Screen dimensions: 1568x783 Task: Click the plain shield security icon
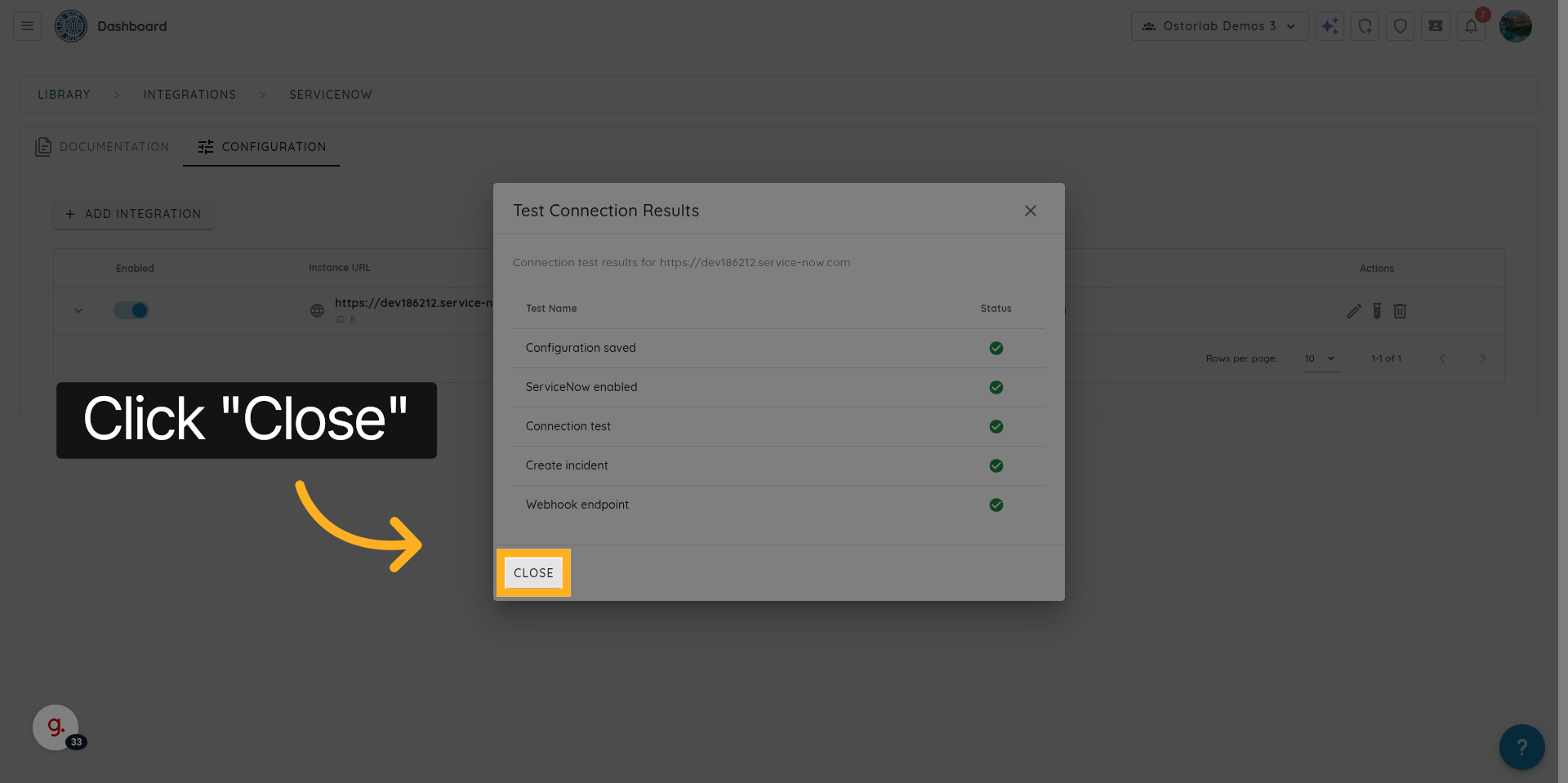coord(1400,25)
